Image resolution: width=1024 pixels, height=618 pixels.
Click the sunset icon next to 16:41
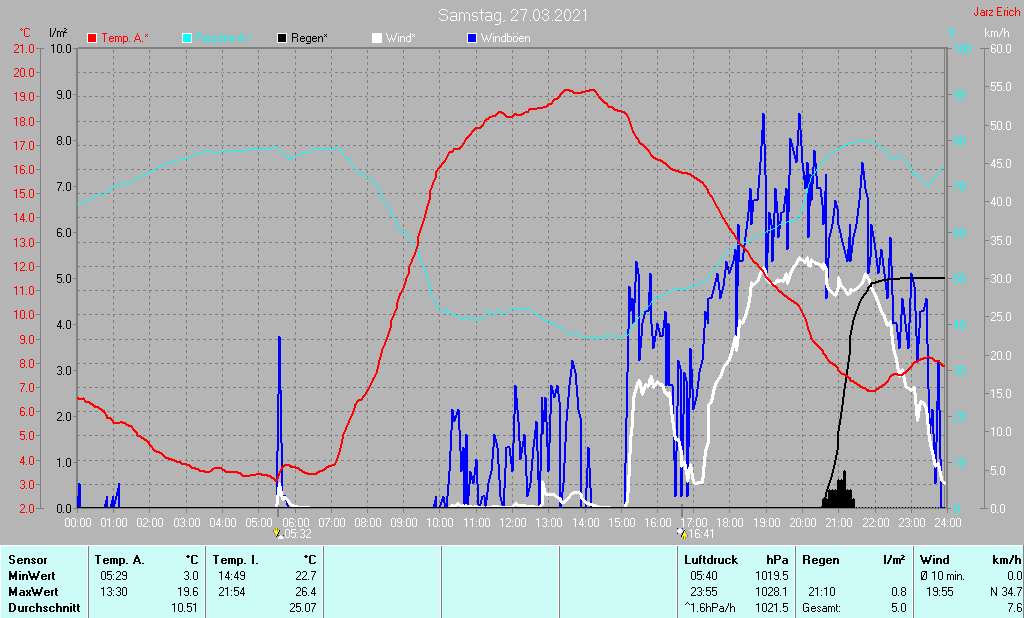point(682,533)
